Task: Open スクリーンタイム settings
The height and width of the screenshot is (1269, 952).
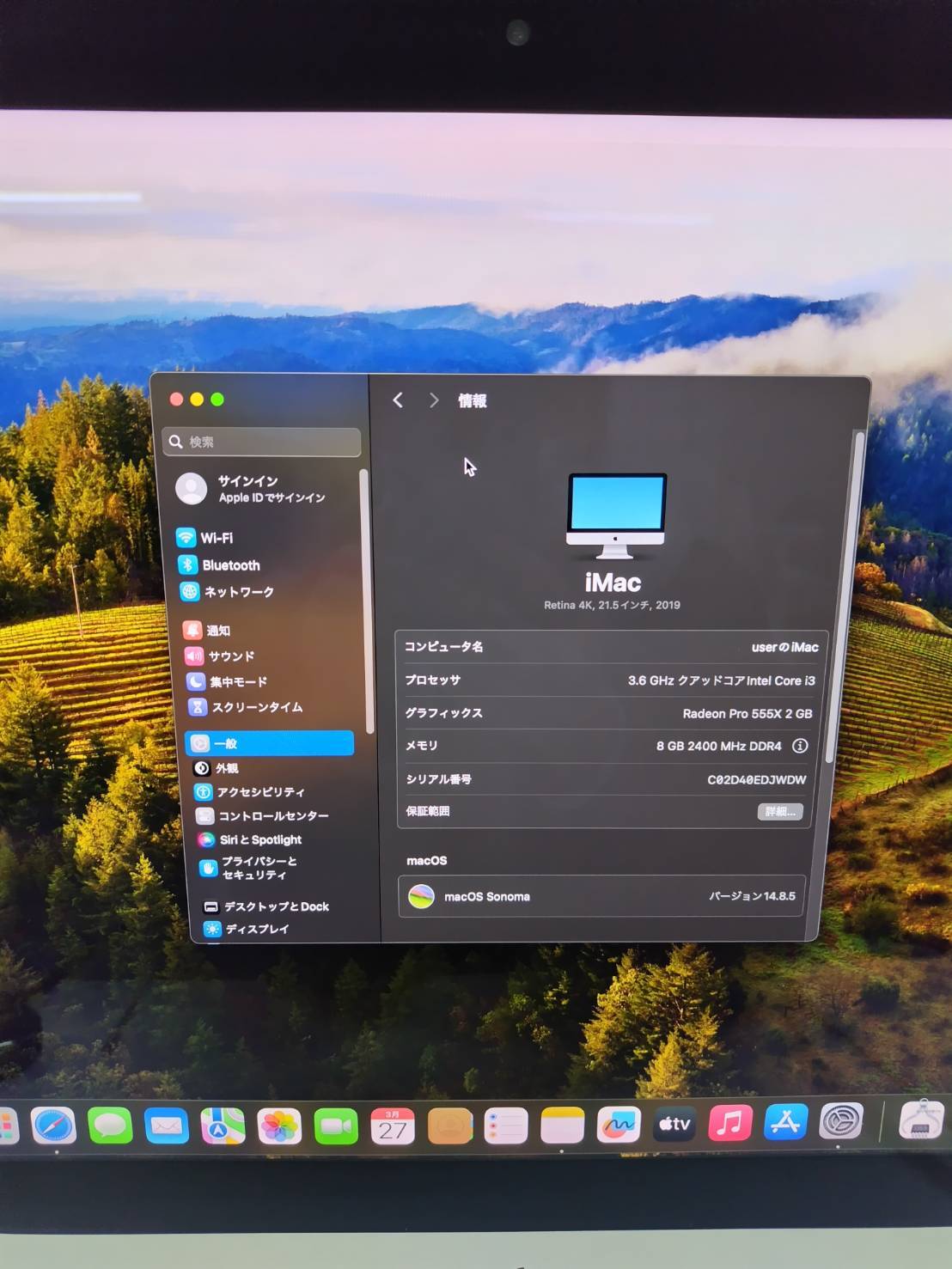Action: click(246, 707)
